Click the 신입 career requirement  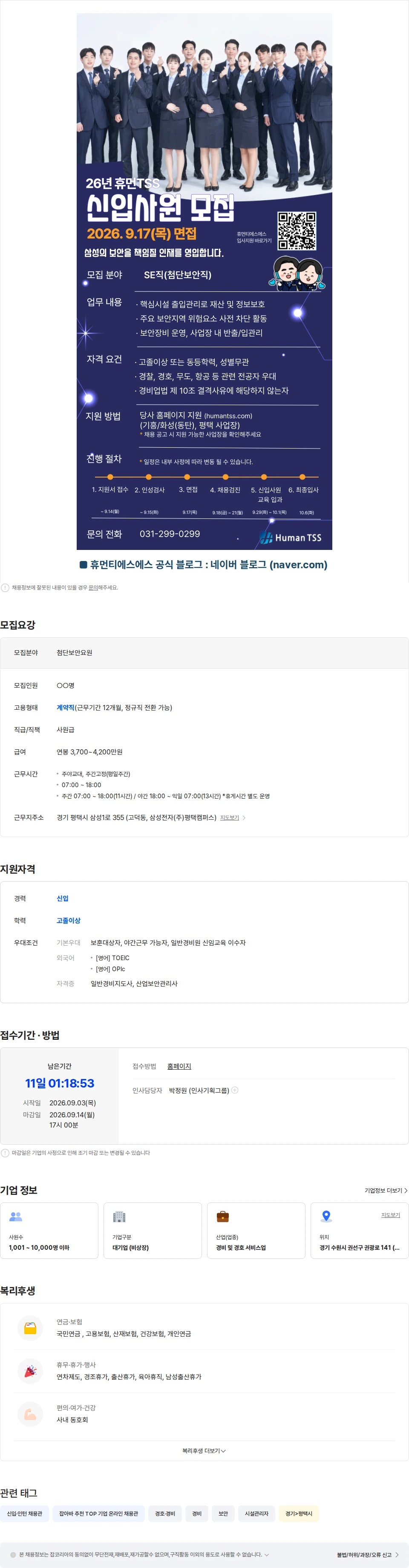63,898
